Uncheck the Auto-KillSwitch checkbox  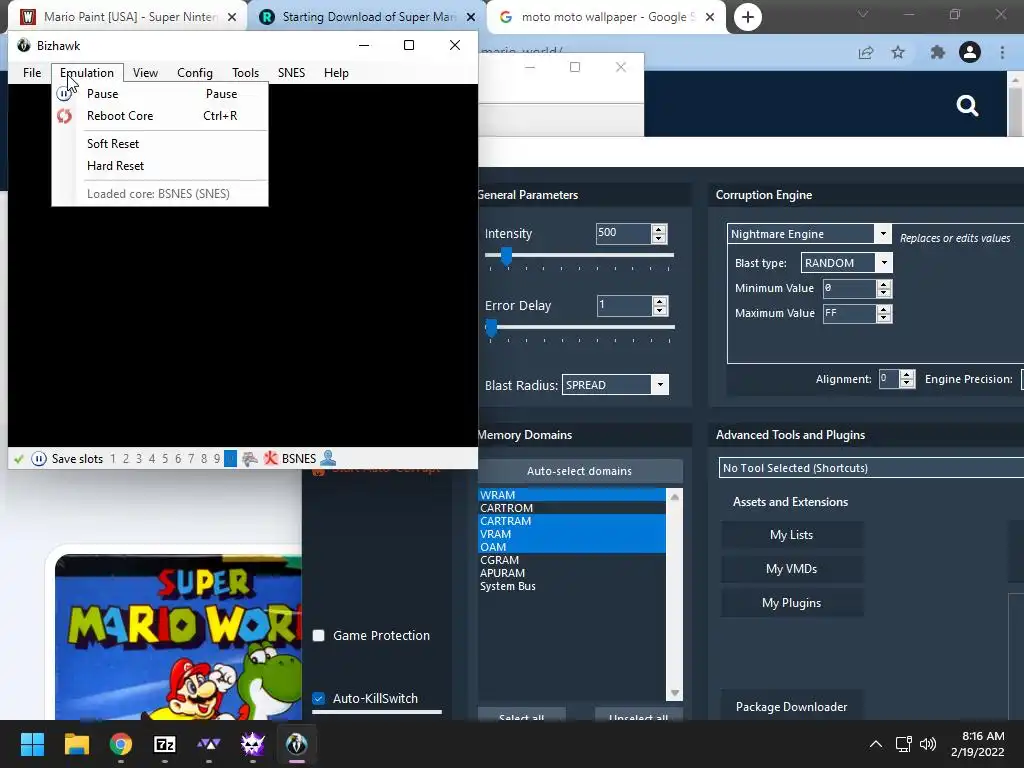click(319, 699)
